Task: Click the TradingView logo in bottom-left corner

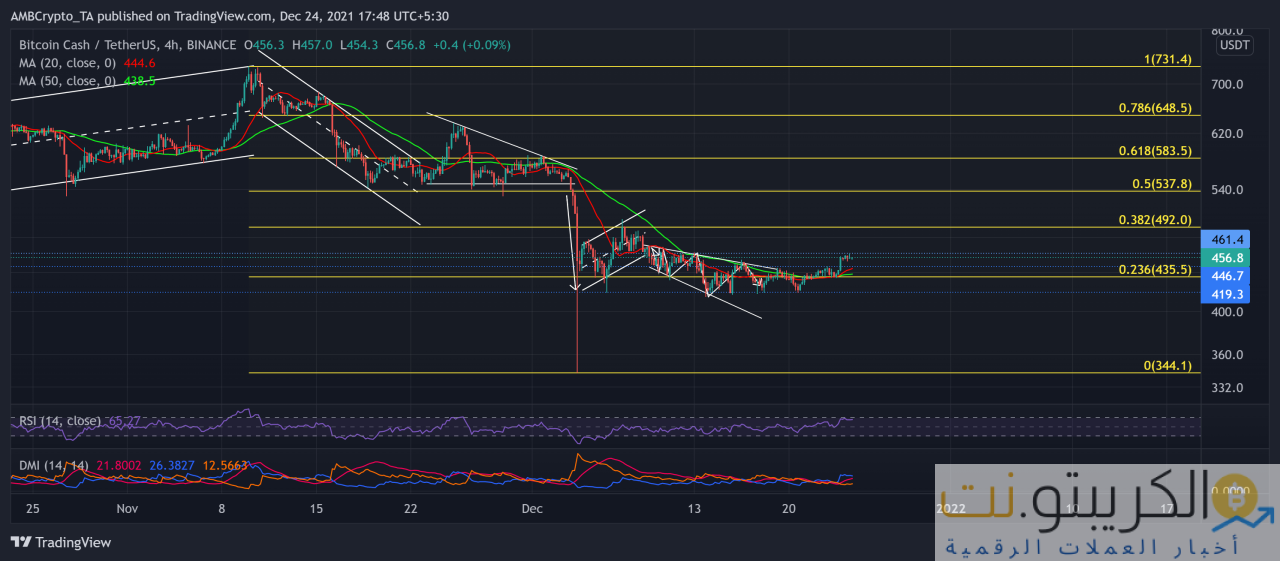Action: tap(61, 542)
